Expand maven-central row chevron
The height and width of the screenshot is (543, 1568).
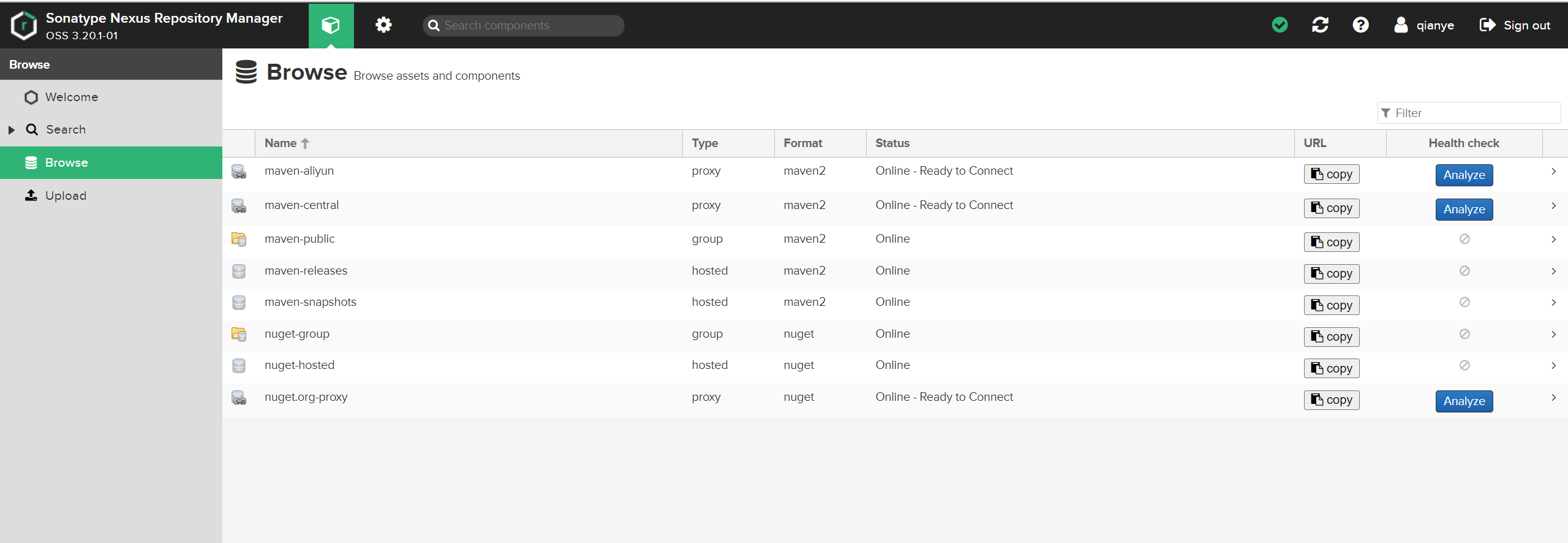1554,206
